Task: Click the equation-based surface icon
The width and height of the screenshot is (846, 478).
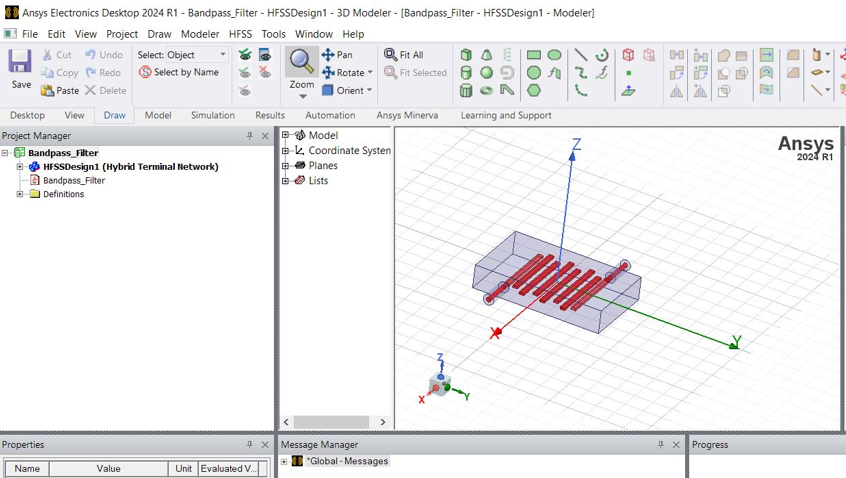Action: 554,73
